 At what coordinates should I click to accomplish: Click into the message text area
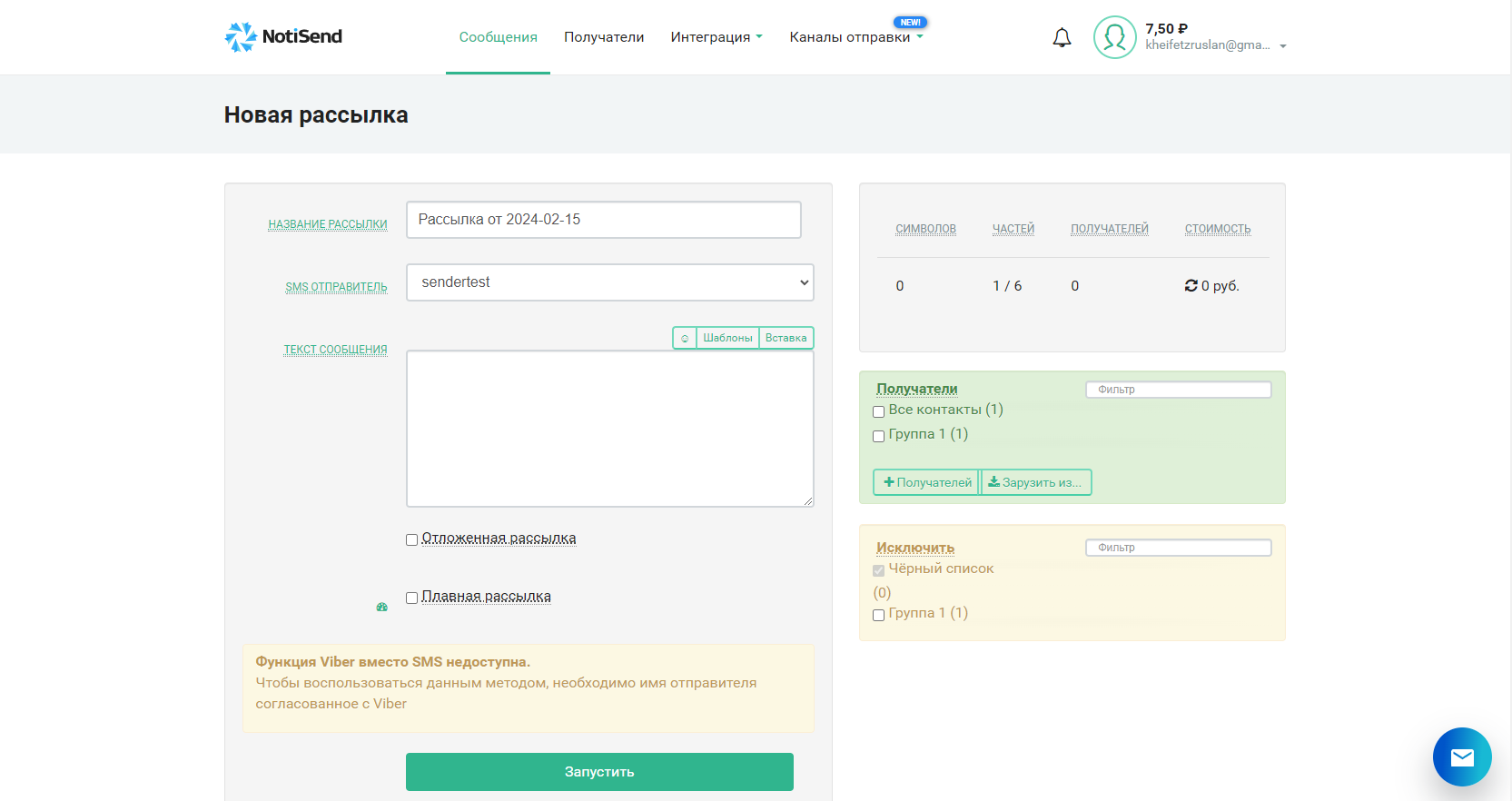[610, 429]
